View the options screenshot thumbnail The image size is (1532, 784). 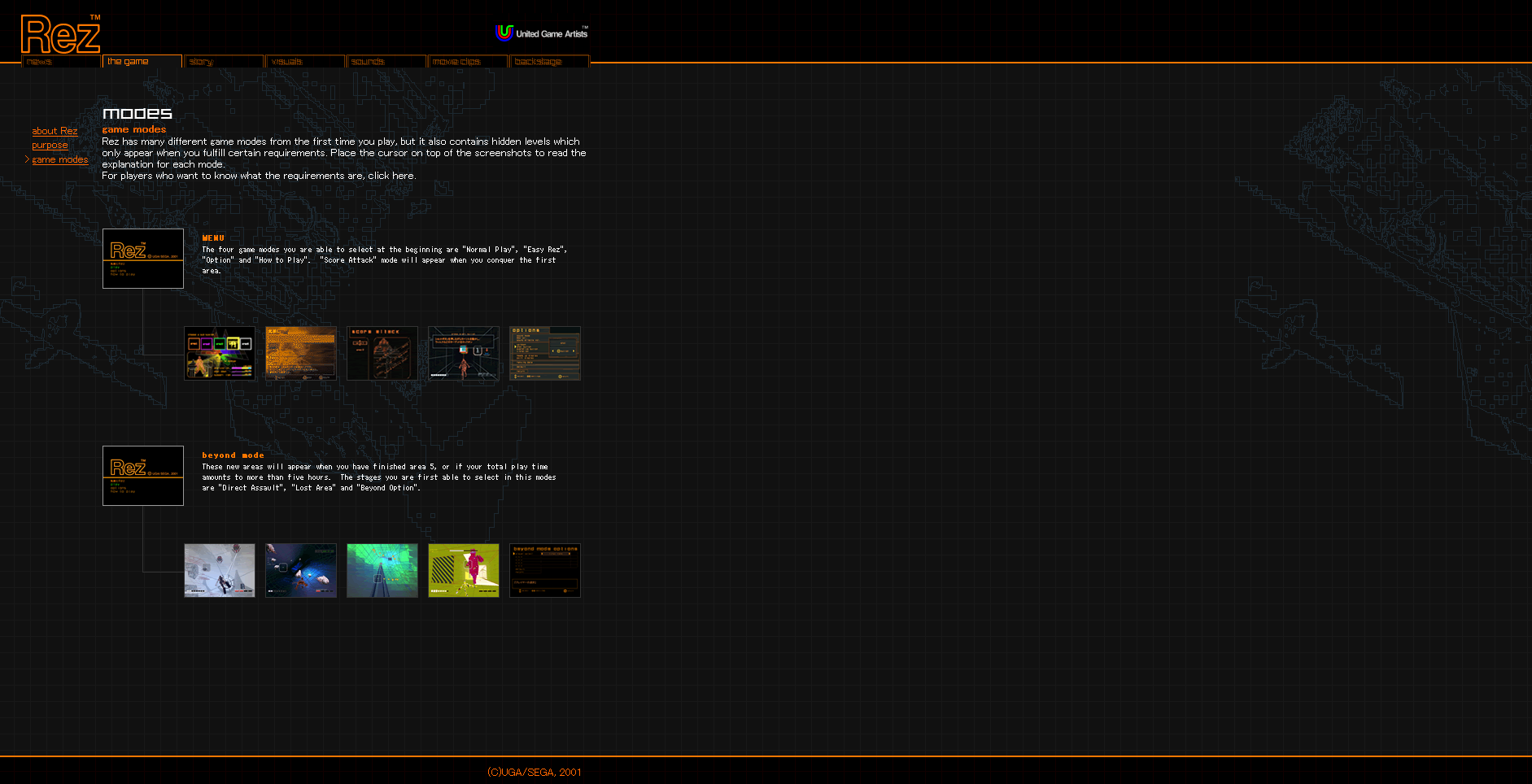(545, 354)
